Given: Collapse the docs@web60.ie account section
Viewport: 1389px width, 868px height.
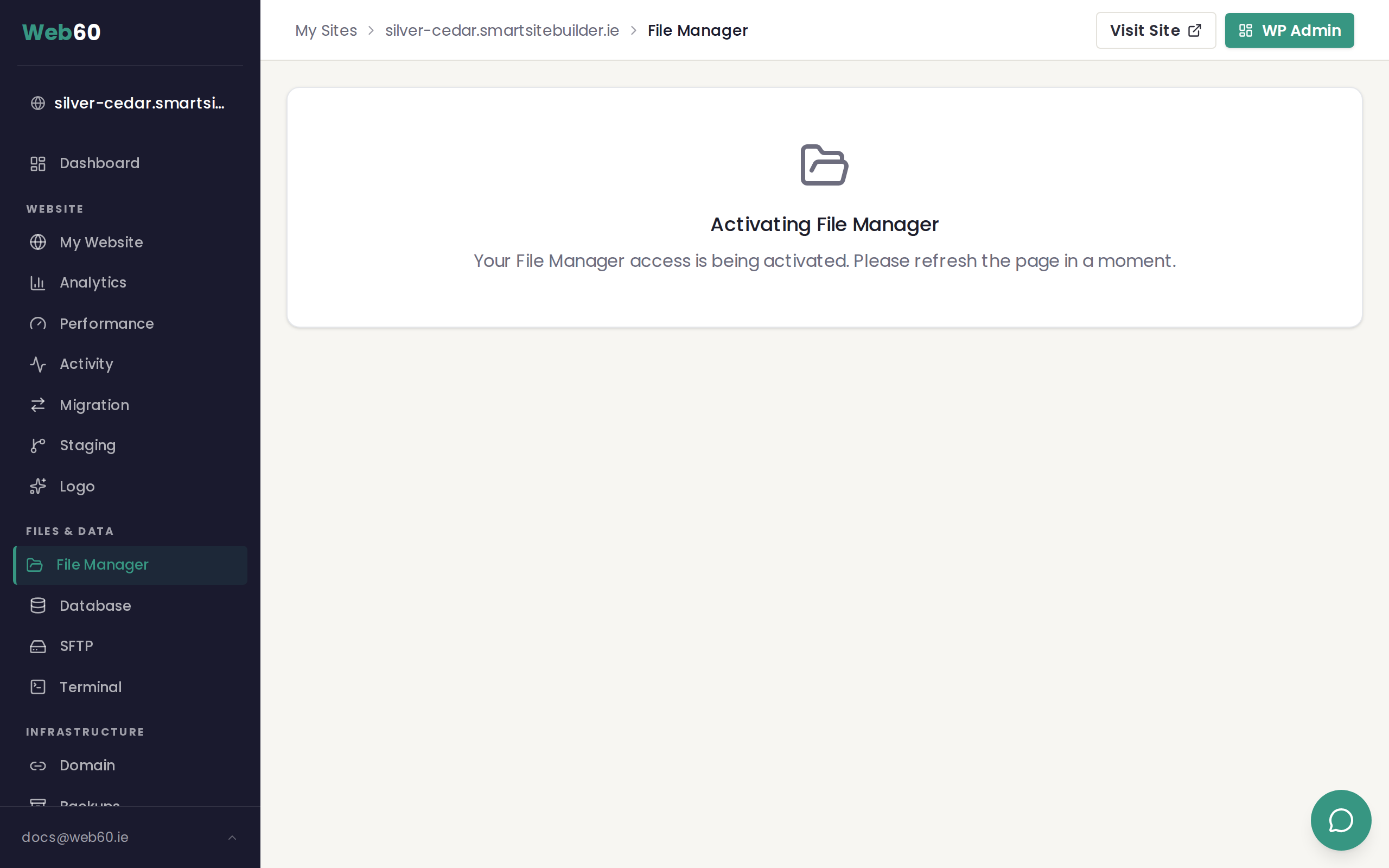Looking at the screenshot, I should pyautogui.click(x=232, y=837).
